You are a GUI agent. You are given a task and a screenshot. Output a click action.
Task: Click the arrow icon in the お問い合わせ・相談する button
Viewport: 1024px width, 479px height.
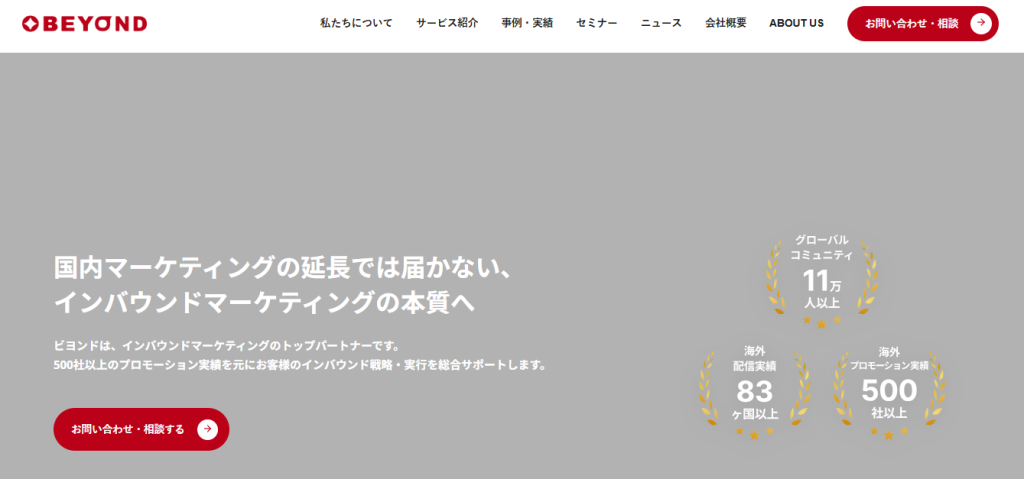coord(207,429)
